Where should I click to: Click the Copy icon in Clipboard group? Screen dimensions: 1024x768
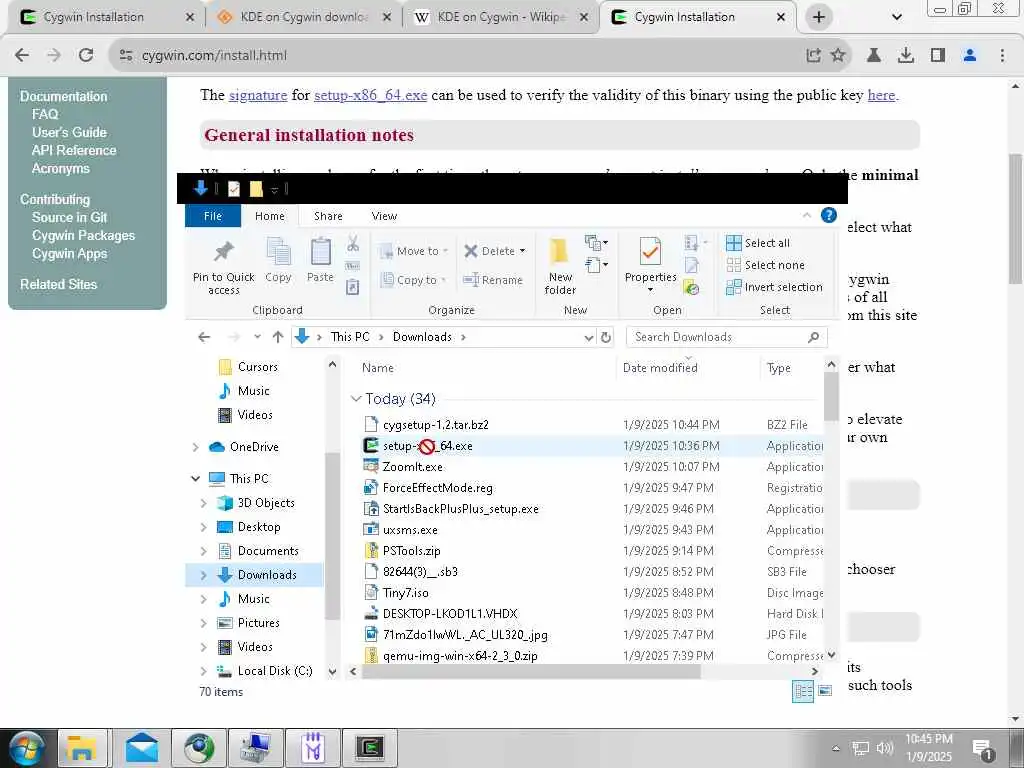[x=278, y=252]
